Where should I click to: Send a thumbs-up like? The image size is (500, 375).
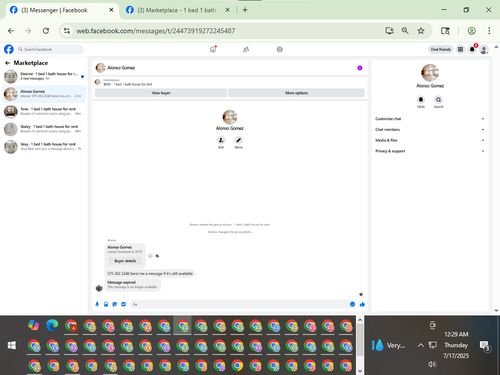[x=362, y=304]
